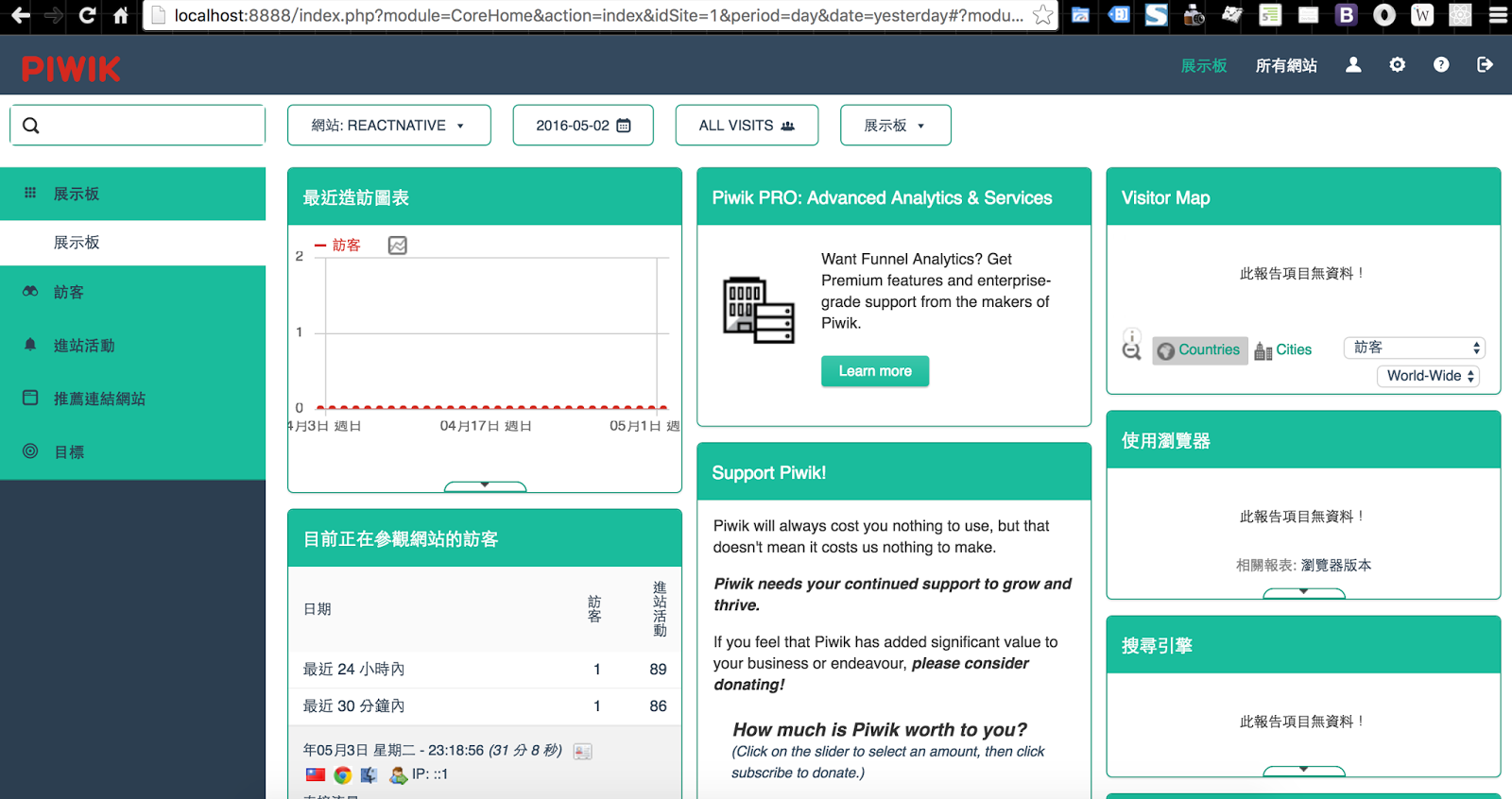This screenshot has height=799, width=1512.
Task: Expand the footer handle of the 使用瀏覽器 widget
Action: 1304,593
